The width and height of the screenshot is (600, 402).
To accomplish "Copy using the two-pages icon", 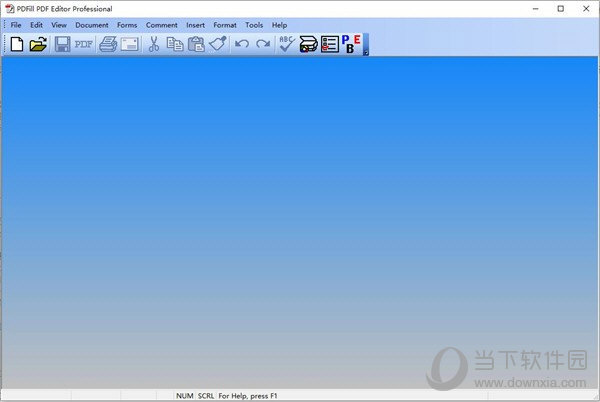I will 175,44.
